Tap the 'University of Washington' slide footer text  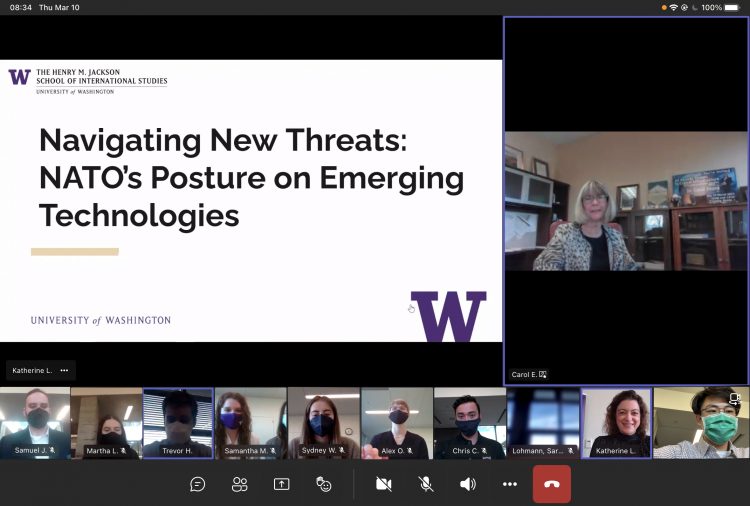tap(101, 320)
